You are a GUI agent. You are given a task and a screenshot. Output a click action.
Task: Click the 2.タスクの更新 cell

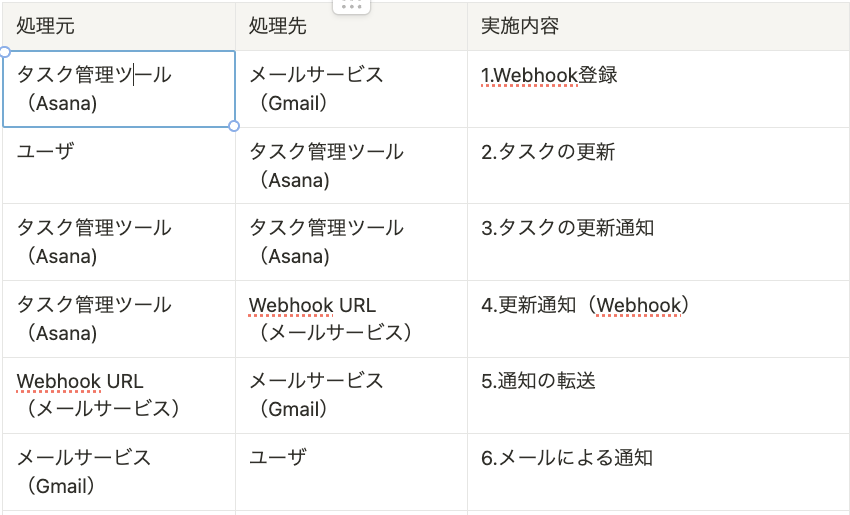pyautogui.click(x=659, y=166)
